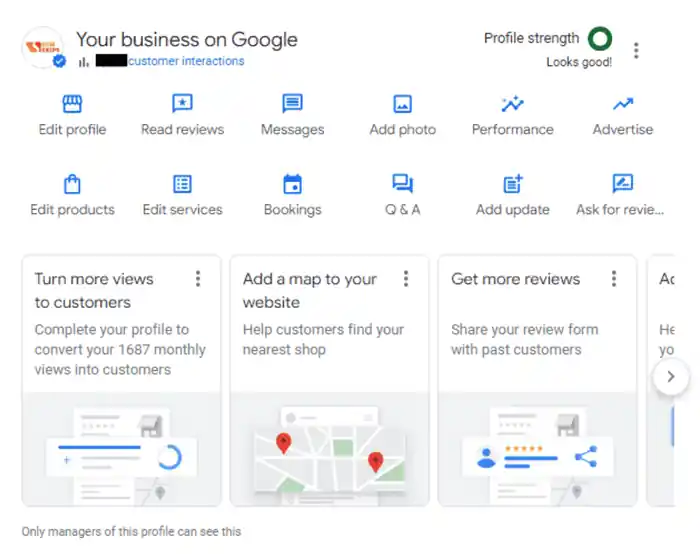The width and height of the screenshot is (700, 554).
Task: Click the Edit profile label
Action: click(x=72, y=129)
